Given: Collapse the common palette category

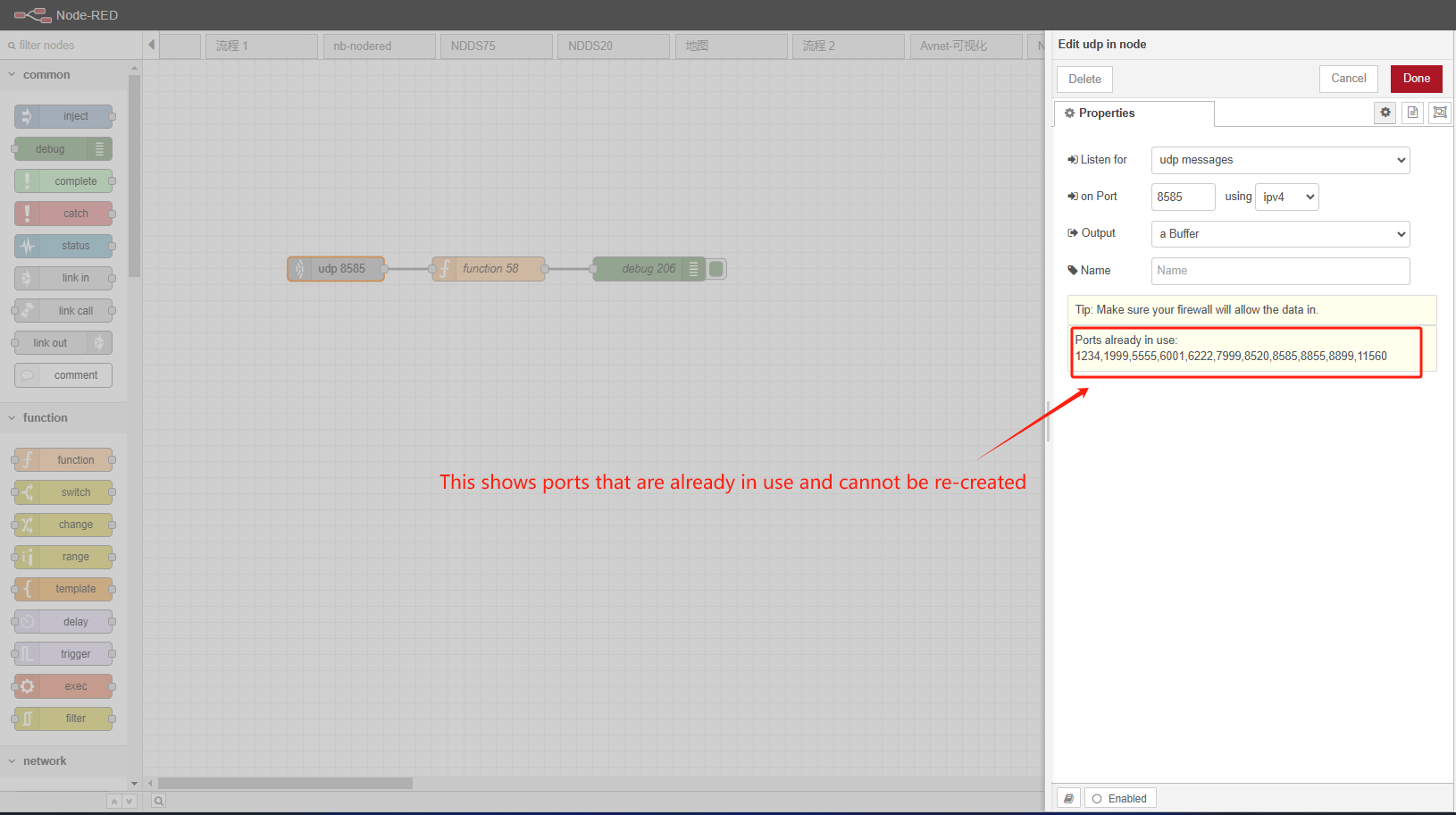Looking at the screenshot, I should pyautogui.click(x=63, y=75).
